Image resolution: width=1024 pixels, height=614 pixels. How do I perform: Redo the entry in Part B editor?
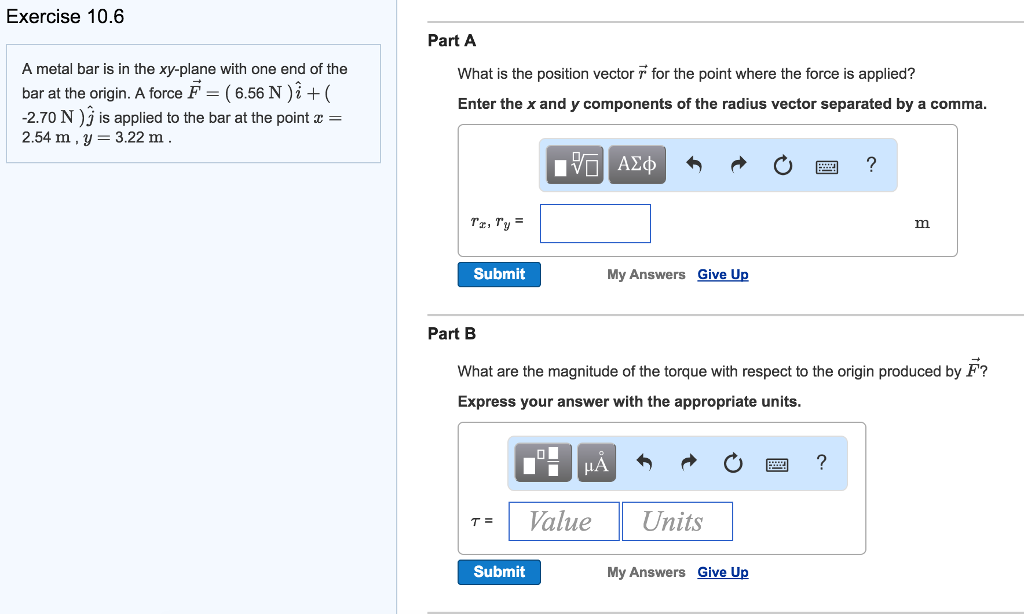pyautogui.click(x=688, y=462)
